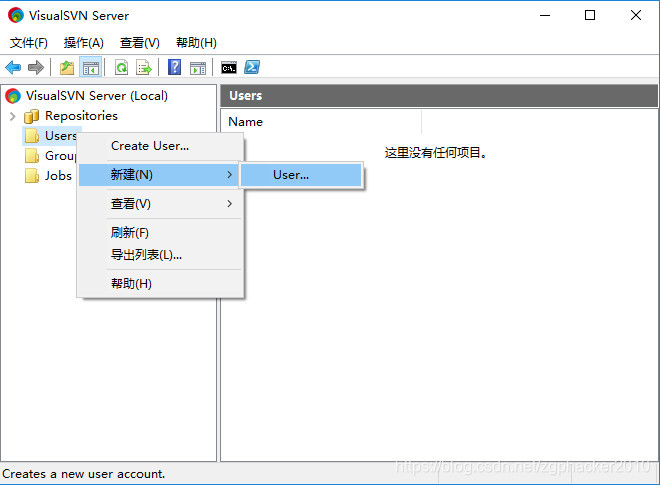Click the Users folder icon in tree
This screenshot has height=485, width=660.
click(32, 136)
